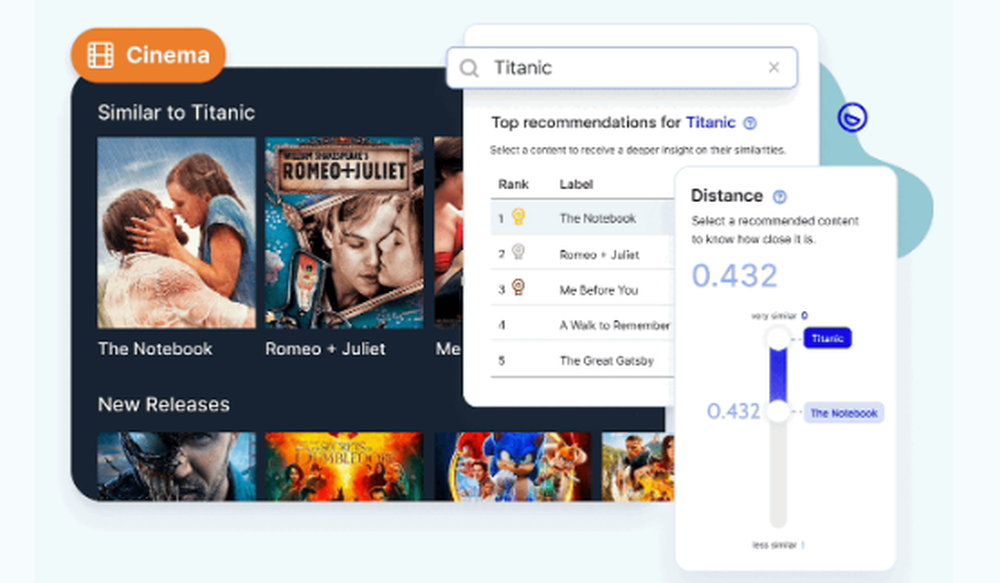Open the fourth new release jungle poster

pyautogui.click(x=638, y=466)
